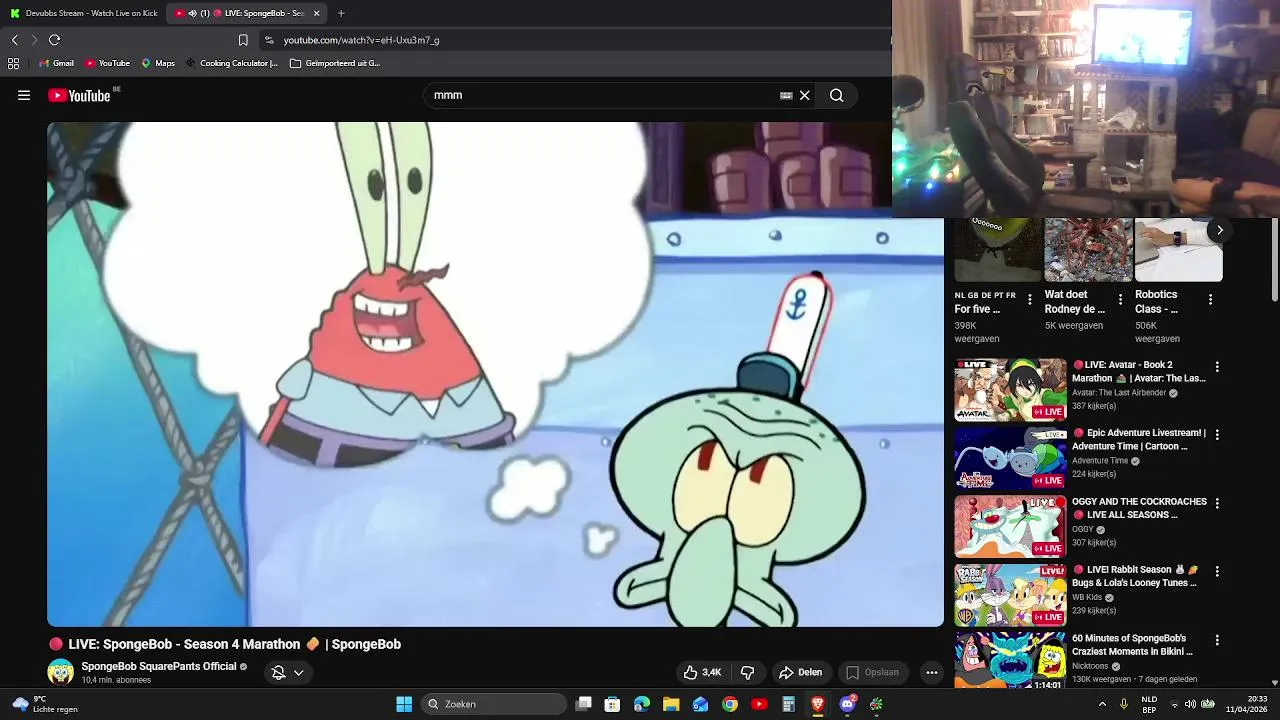This screenshot has height=720, width=1280.
Task: Dislike the video with thumbs down
Action: (747, 673)
